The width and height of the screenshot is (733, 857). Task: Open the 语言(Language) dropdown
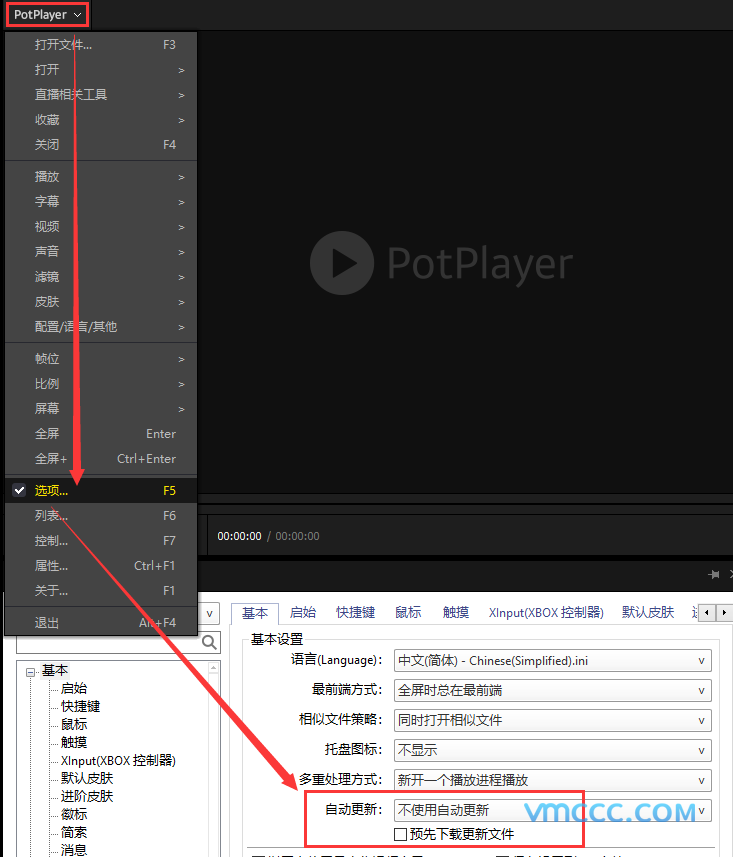click(553, 661)
